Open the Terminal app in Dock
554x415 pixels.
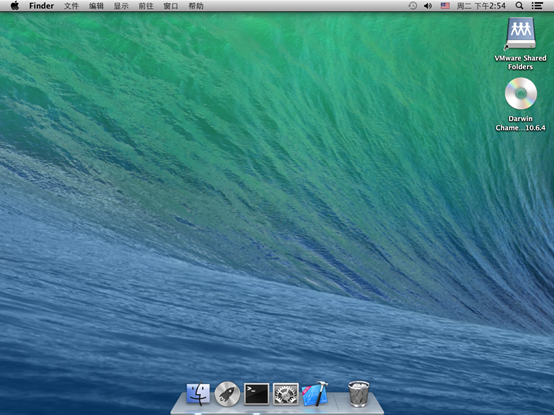tap(257, 394)
